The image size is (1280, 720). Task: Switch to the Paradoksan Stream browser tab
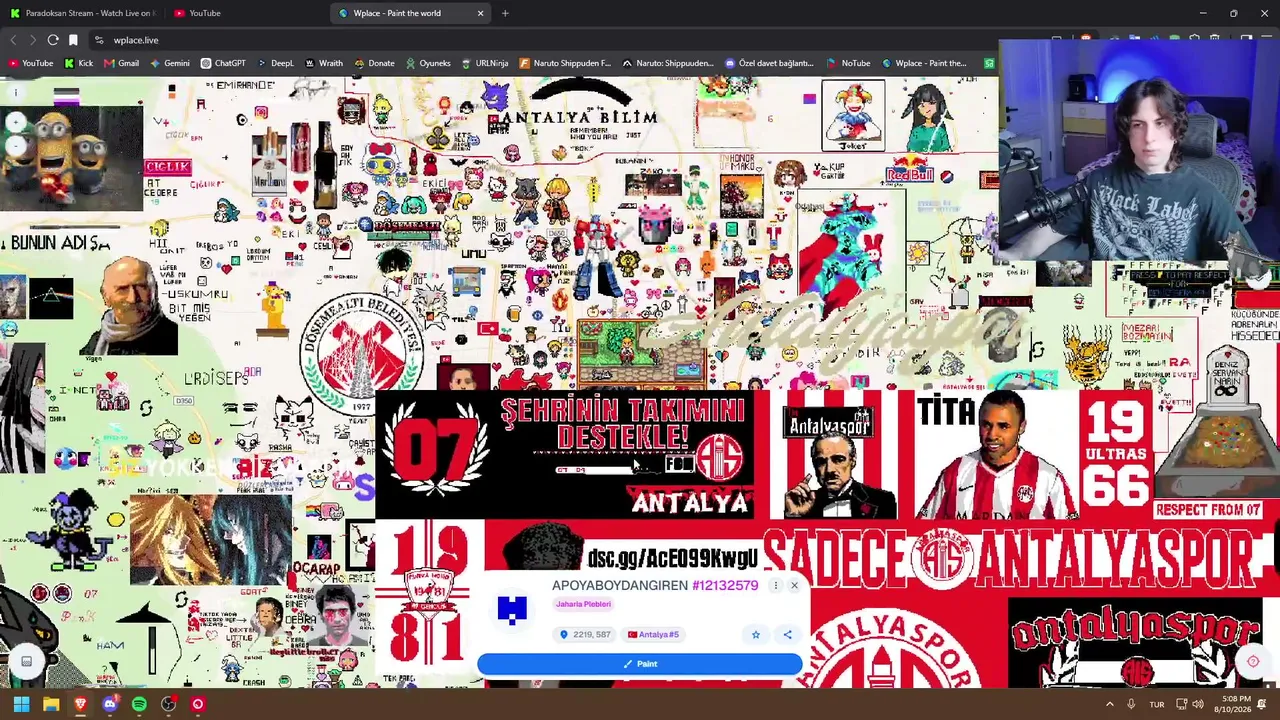click(x=82, y=13)
